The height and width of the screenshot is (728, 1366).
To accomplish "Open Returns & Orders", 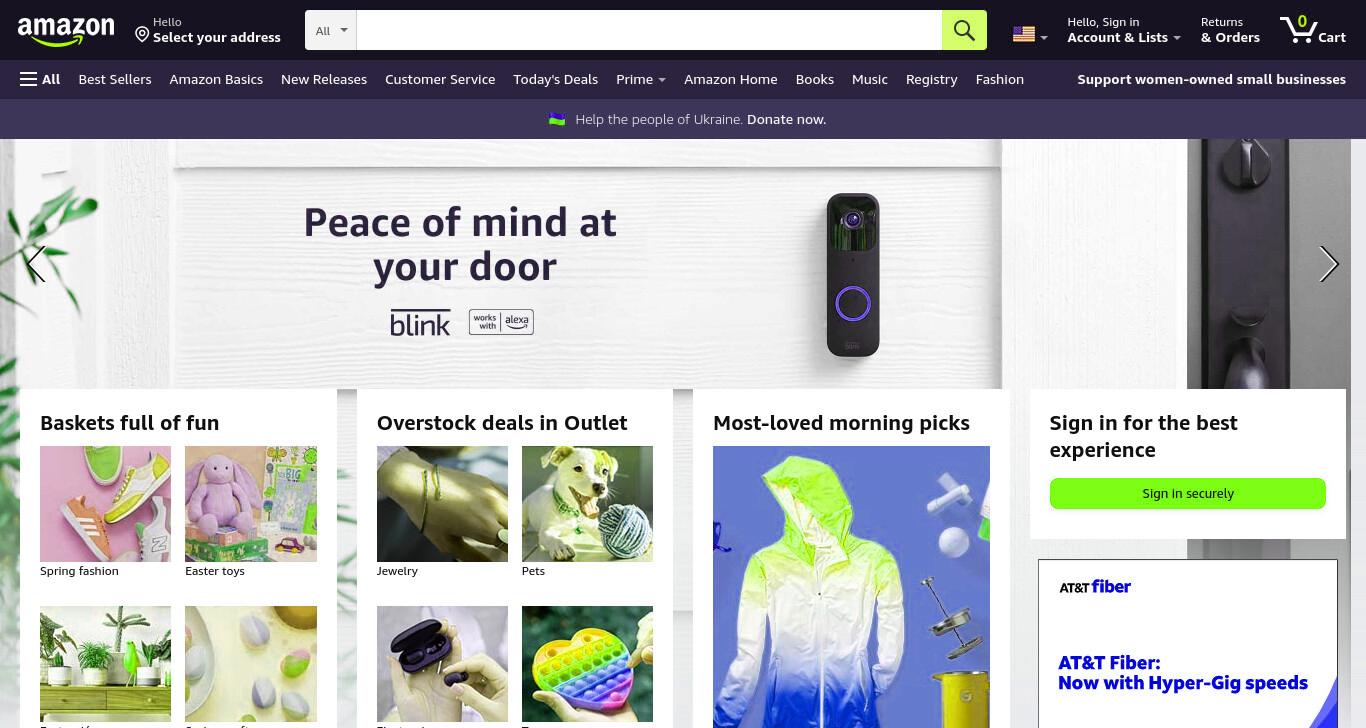I will click(x=1230, y=30).
